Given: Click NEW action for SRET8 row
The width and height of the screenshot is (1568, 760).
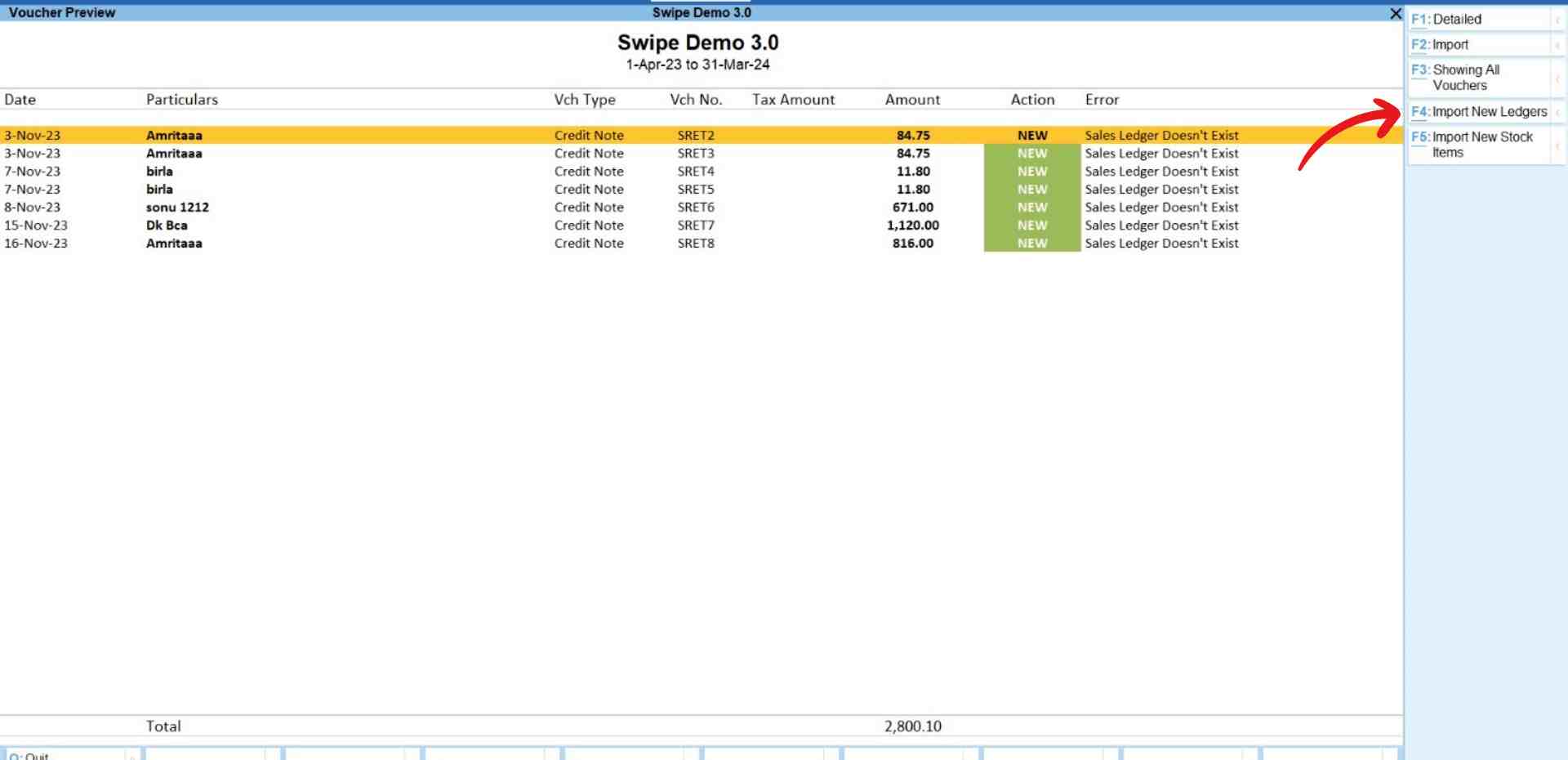Looking at the screenshot, I should click(x=1032, y=244).
